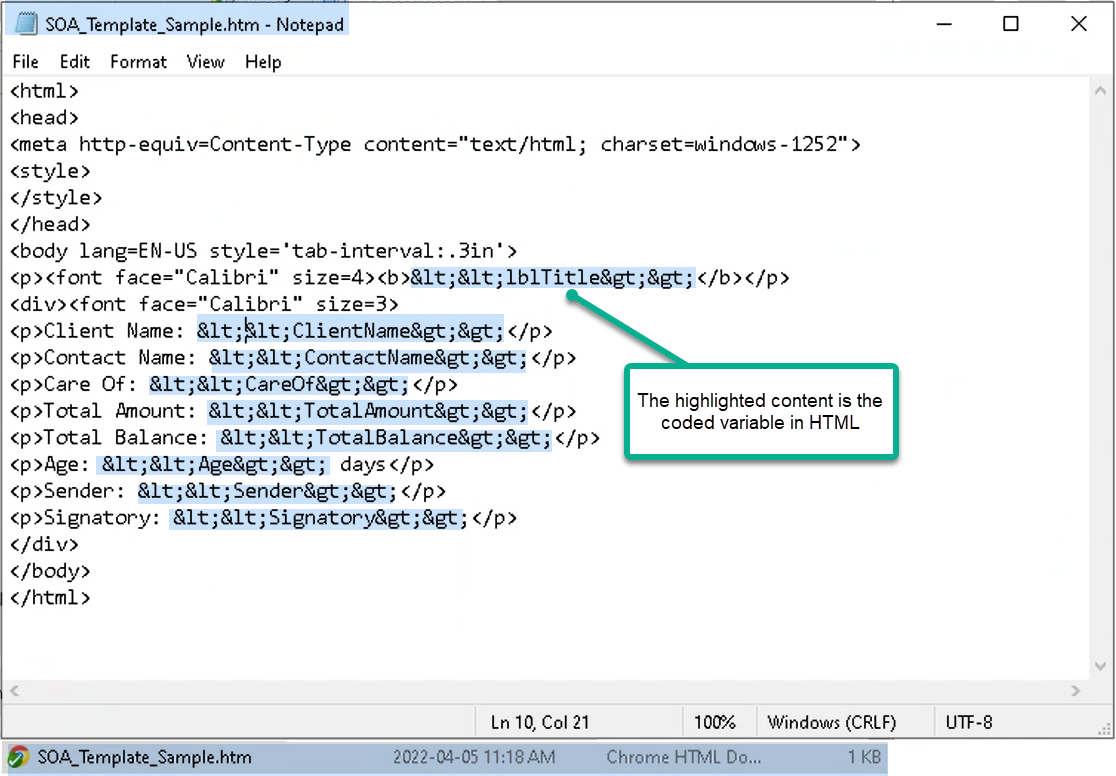
Task: Click the 100% zoom status entry
Action: coord(715,723)
